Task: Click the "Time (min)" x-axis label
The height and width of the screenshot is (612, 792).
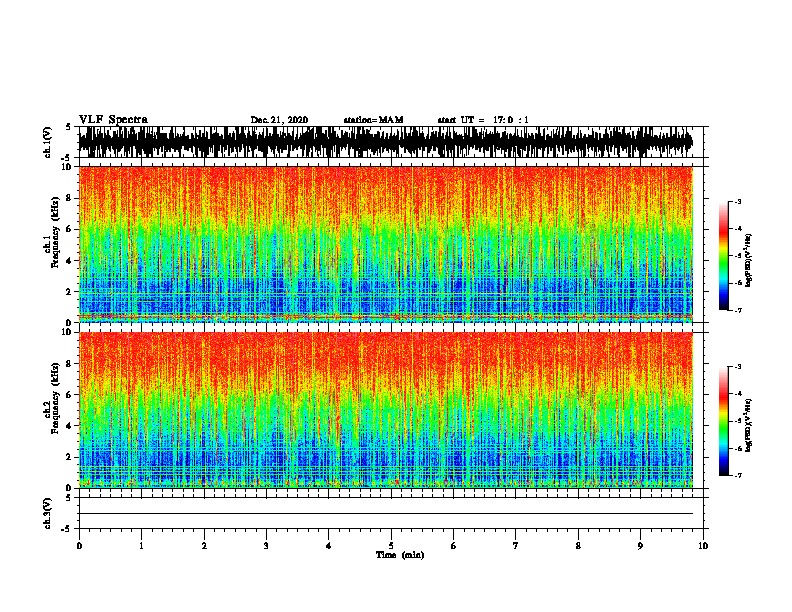Action: pos(400,555)
